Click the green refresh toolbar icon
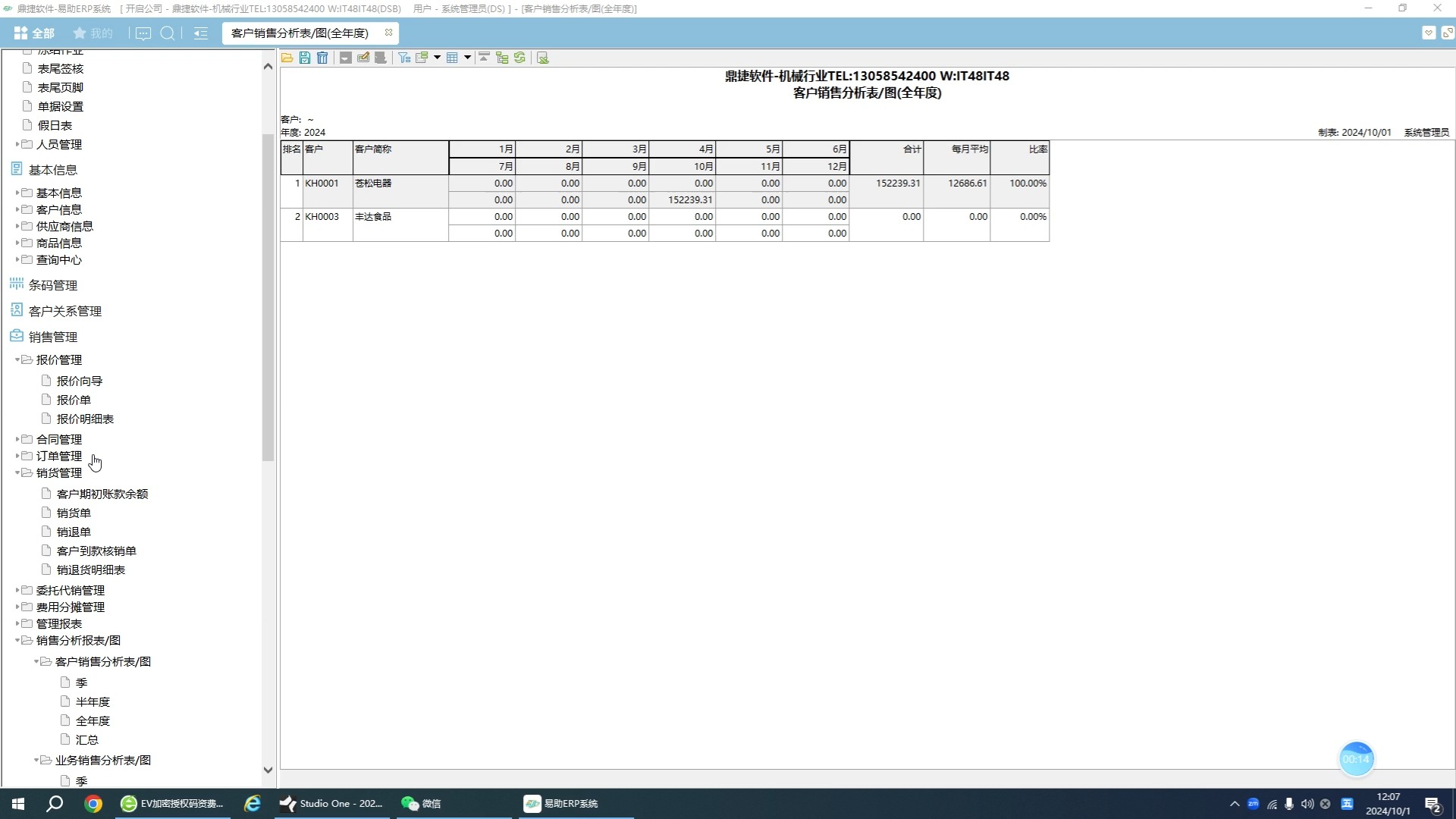The height and width of the screenshot is (819, 1456). click(x=519, y=58)
